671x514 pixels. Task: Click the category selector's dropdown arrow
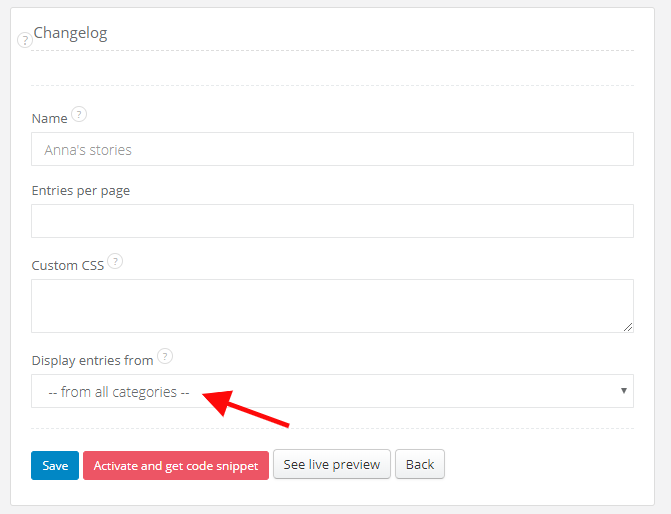coord(623,390)
